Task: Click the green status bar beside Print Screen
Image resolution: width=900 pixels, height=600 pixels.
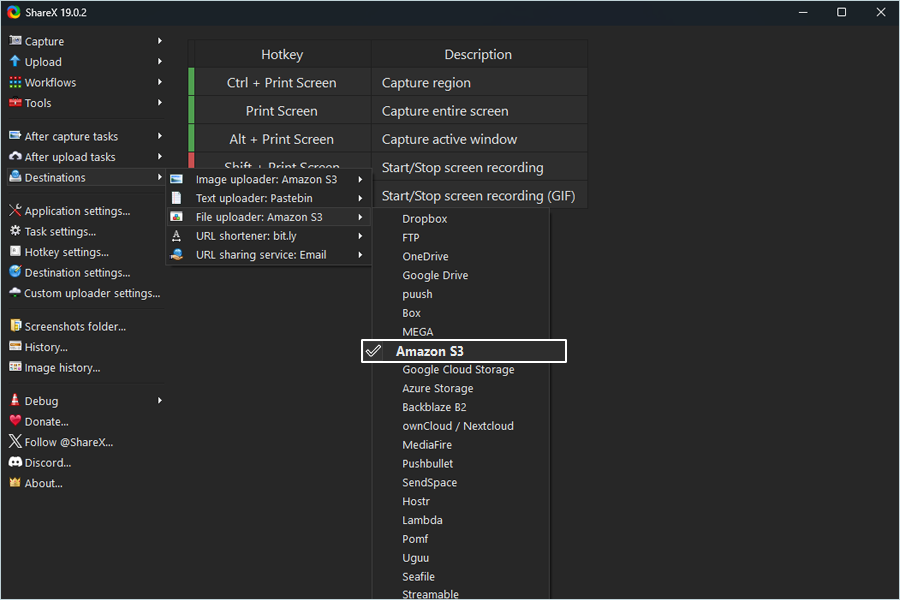Action: coord(191,111)
